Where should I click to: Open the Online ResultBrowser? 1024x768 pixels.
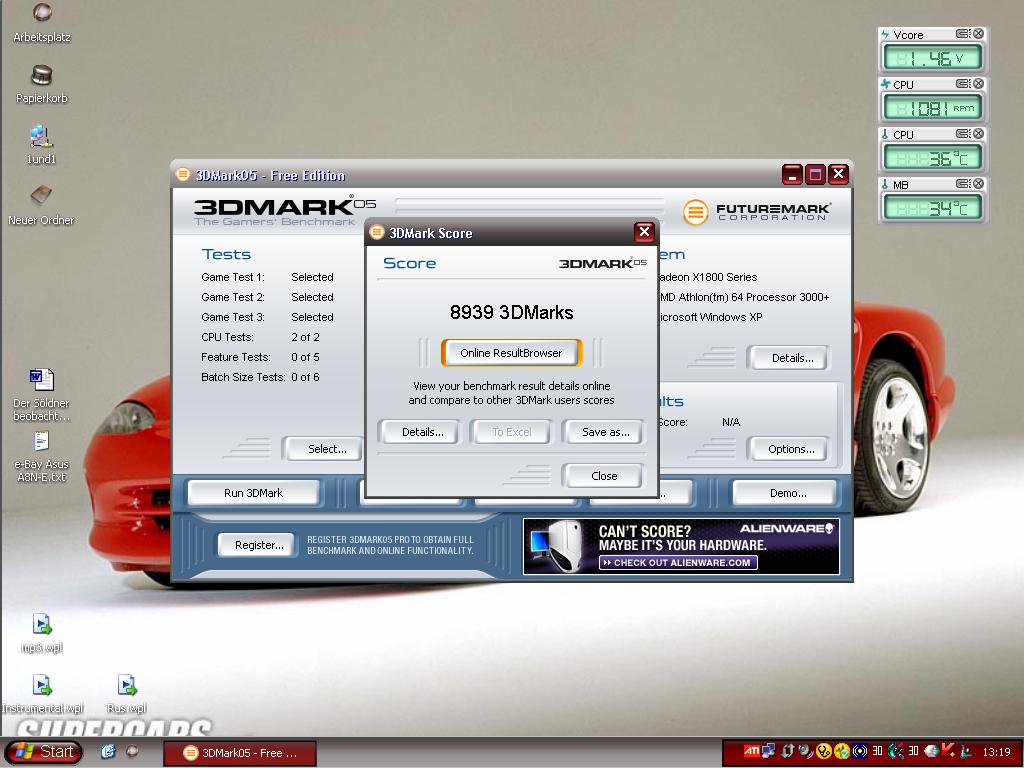click(x=511, y=353)
